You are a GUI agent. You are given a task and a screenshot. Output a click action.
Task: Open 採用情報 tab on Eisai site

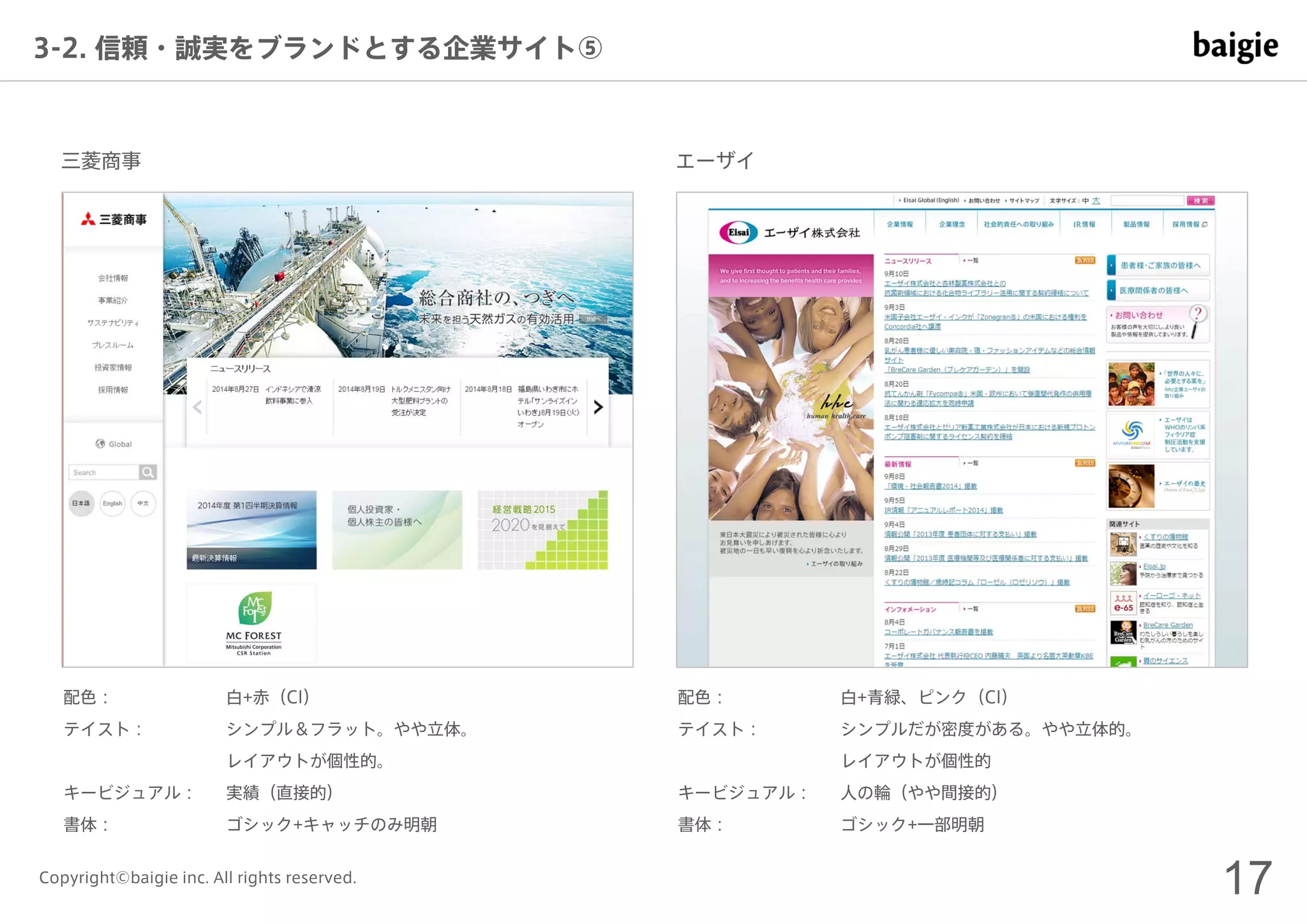click(x=1189, y=225)
